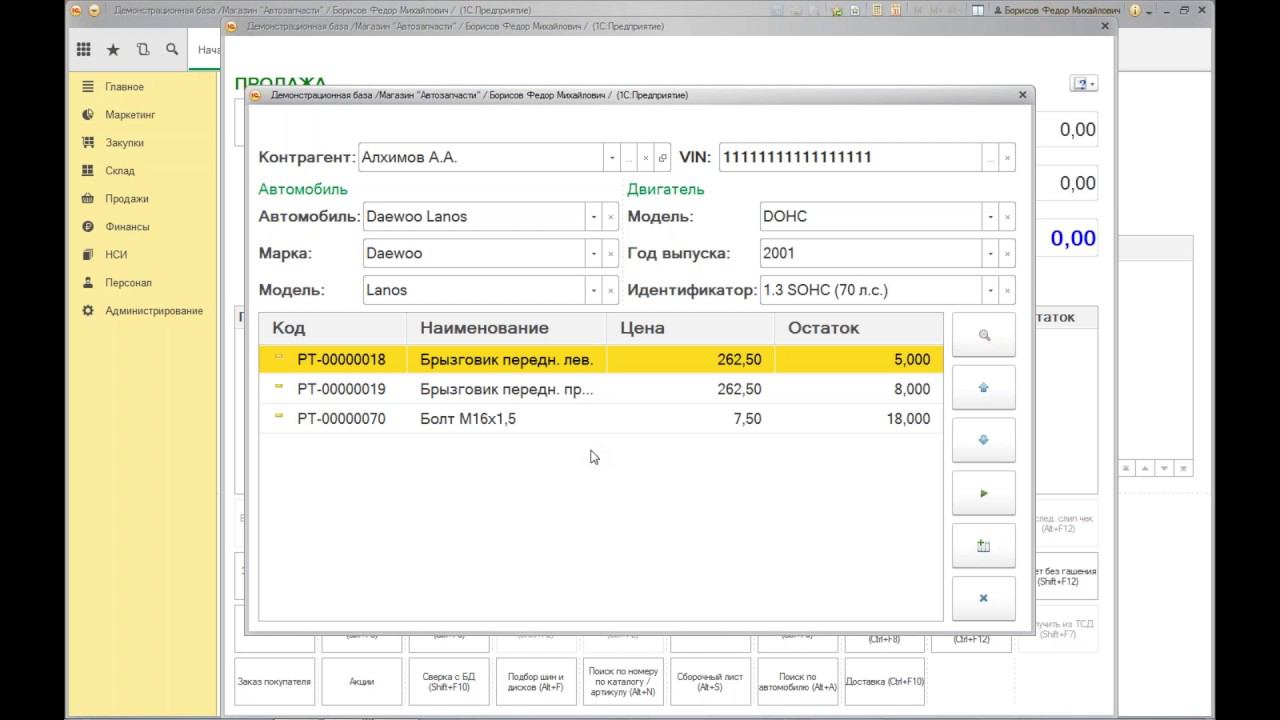1280x720 pixels.
Task: Click the search magnifier in the top toolbar
Action: (172, 49)
